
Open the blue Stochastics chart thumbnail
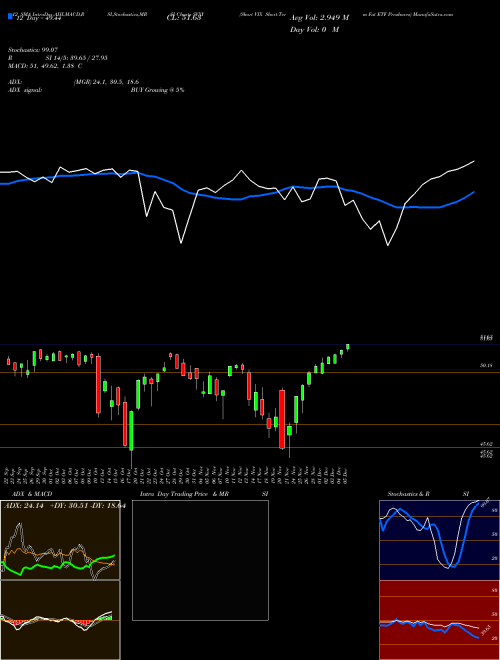(439, 540)
